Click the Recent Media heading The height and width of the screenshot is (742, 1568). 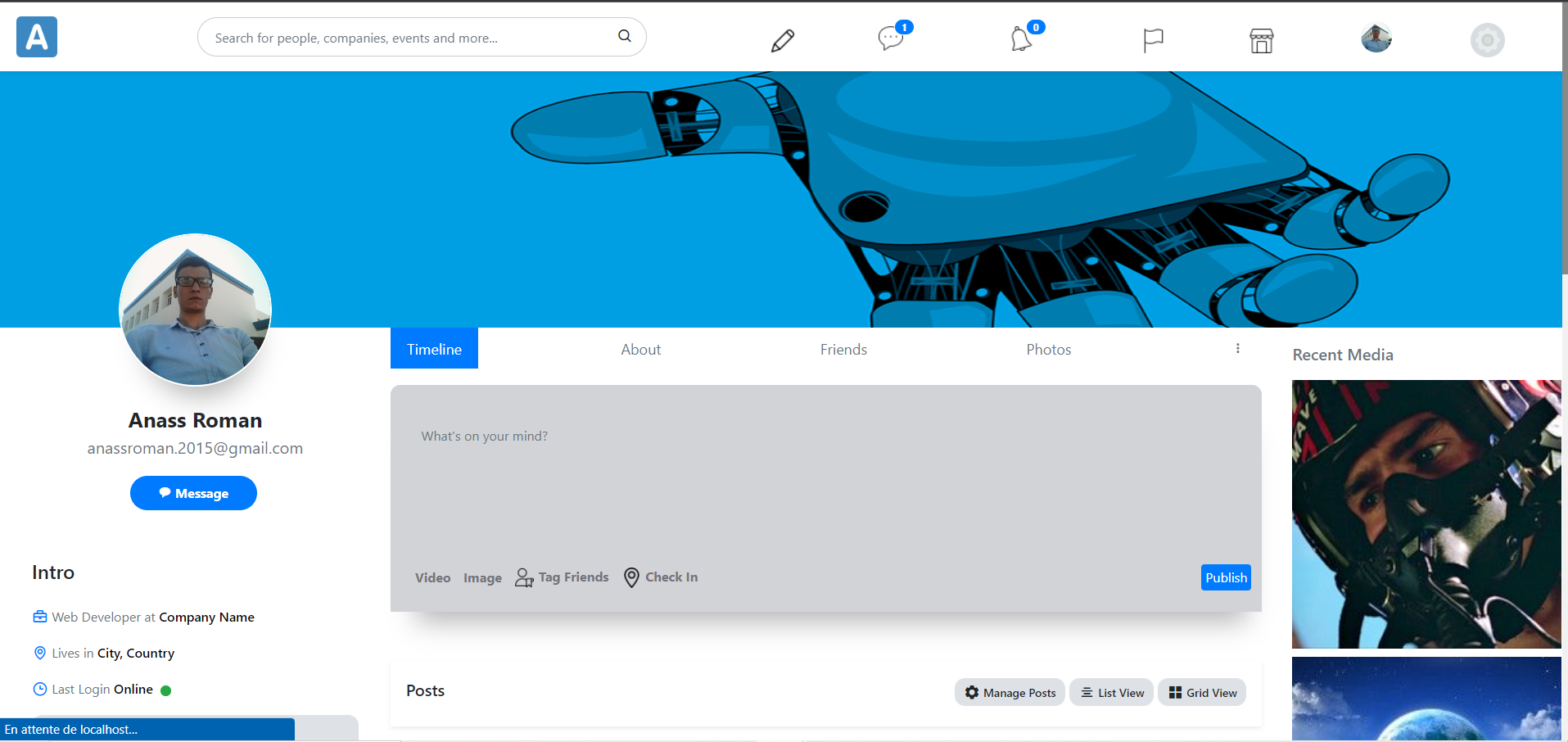1343,355
